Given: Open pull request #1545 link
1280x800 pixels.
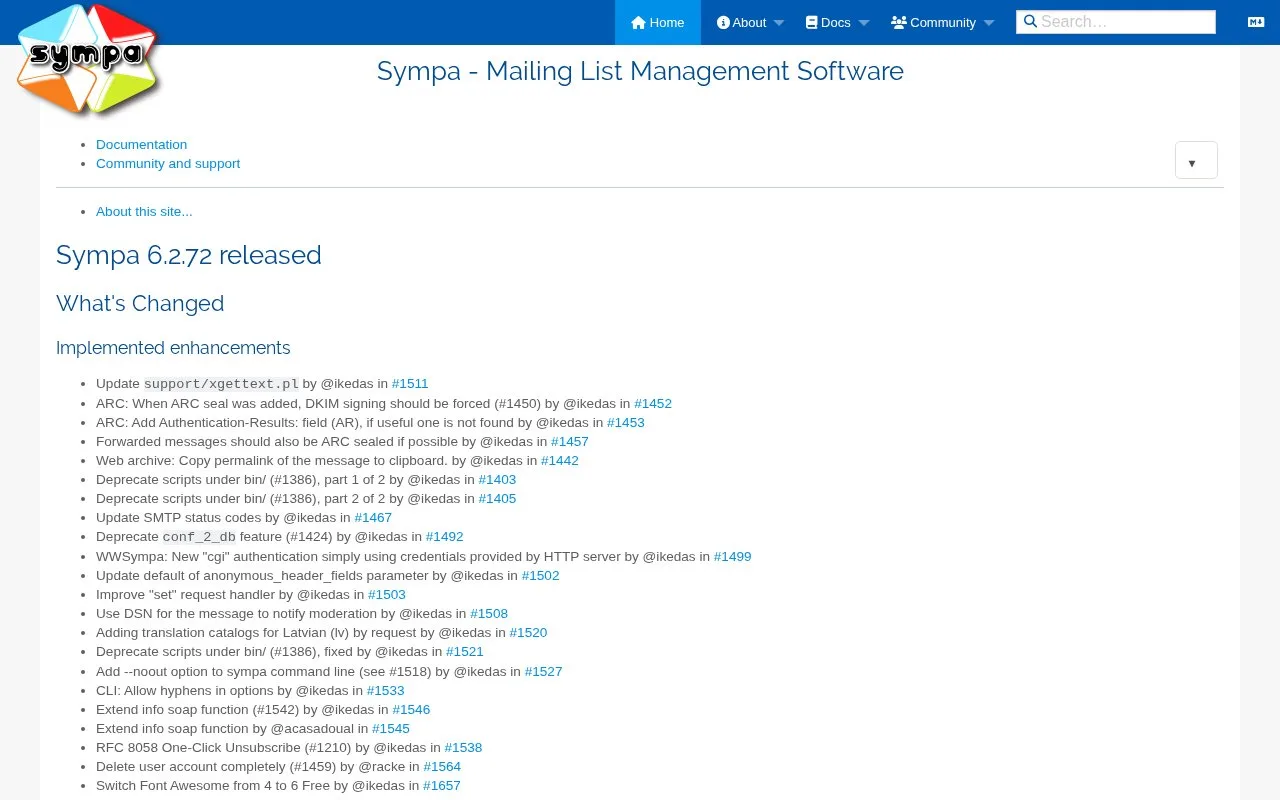Looking at the screenshot, I should [391, 729].
